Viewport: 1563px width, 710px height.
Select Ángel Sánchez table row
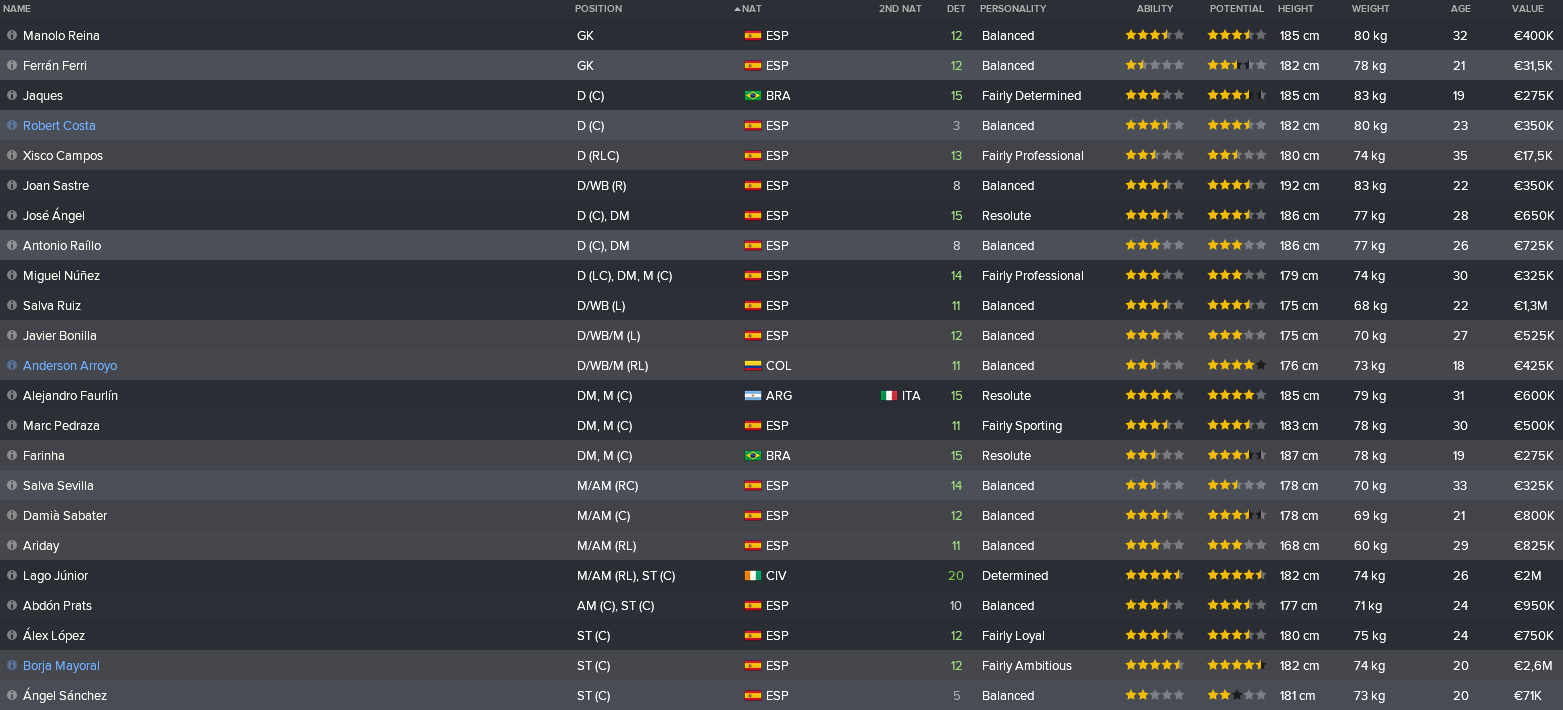pyautogui.click(x=781, y=695)
